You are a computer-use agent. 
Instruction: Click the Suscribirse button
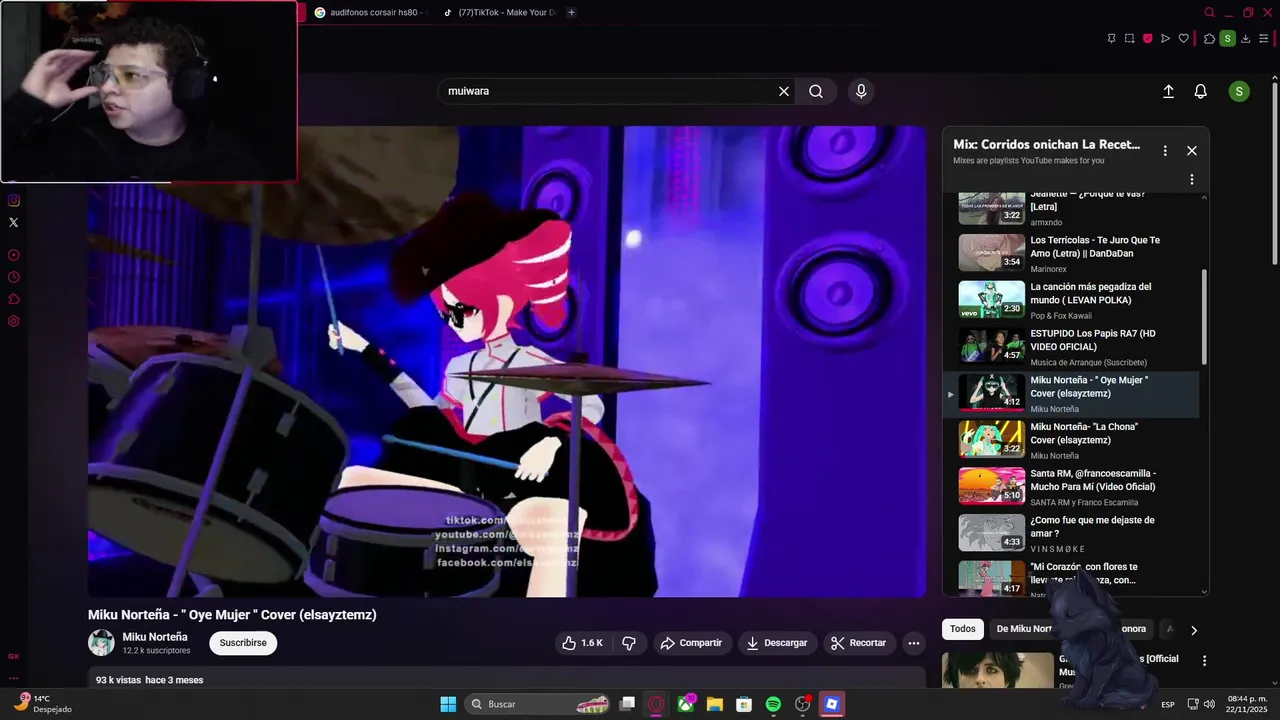pos(243,643)
